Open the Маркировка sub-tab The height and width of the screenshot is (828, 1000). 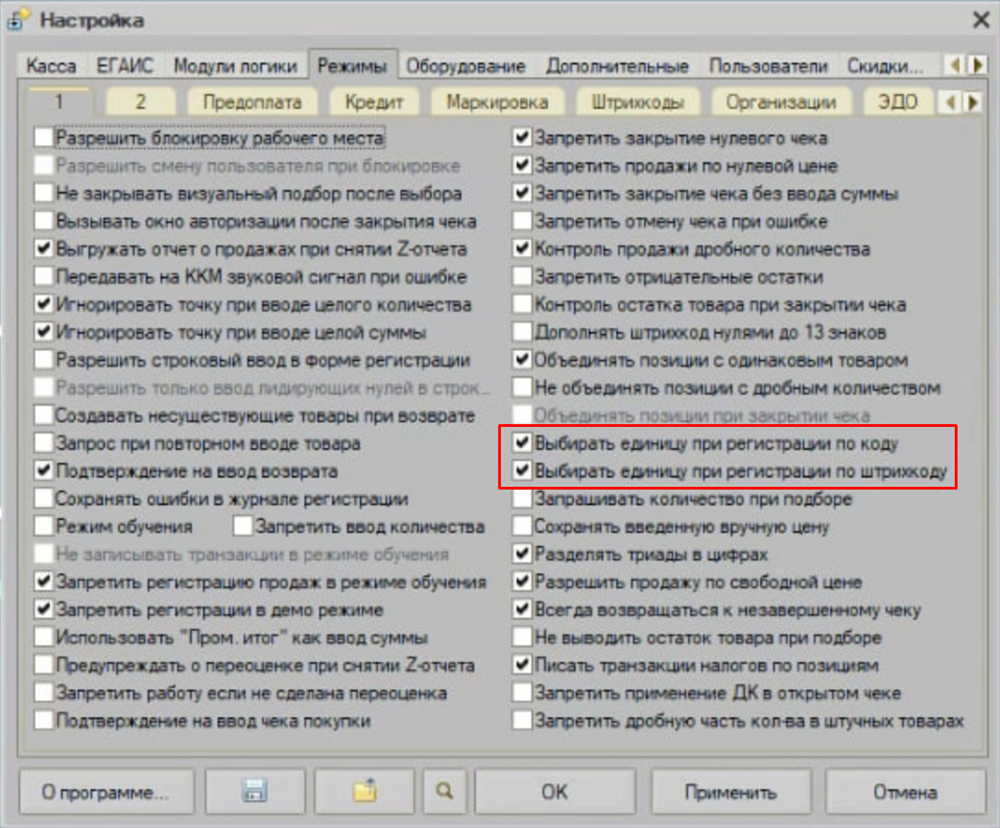tap(497, 103)
